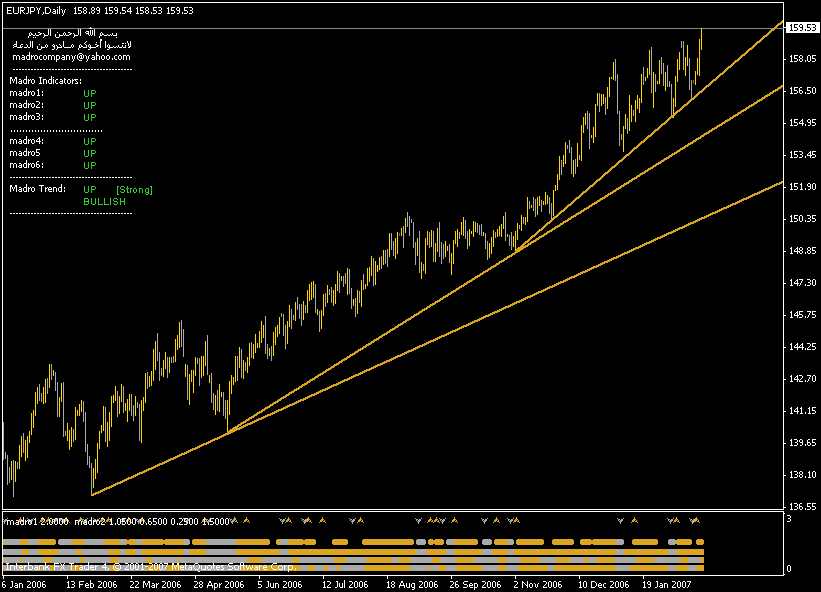Click the 19 Jan 2007 date label
The height and width of the screenshot is (592, 821).
pyautogui.click(x=666, y=584)
